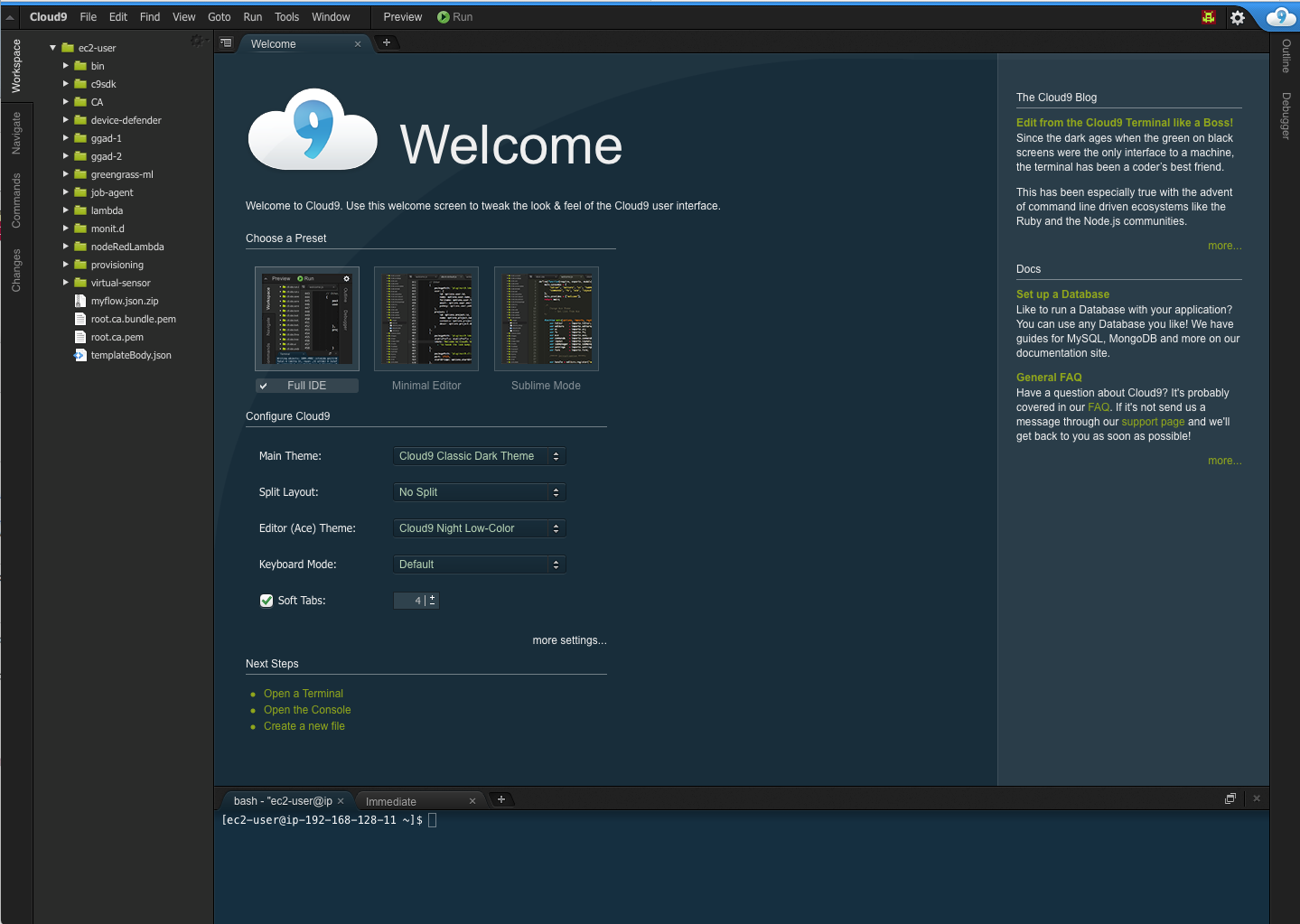1300x924 pixels.
Task: Open the File menu
Action: point(89,17)
